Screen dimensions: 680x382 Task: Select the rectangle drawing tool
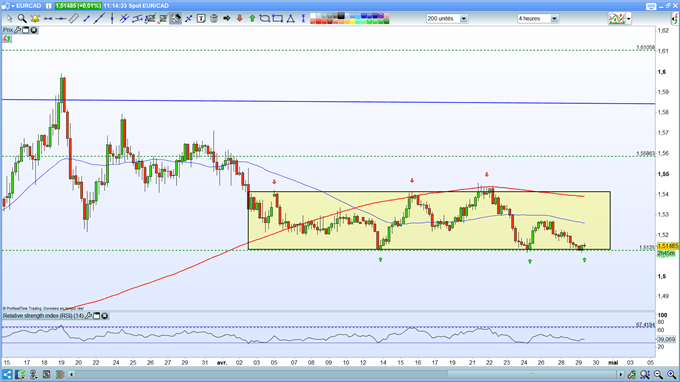click(278, 18)
